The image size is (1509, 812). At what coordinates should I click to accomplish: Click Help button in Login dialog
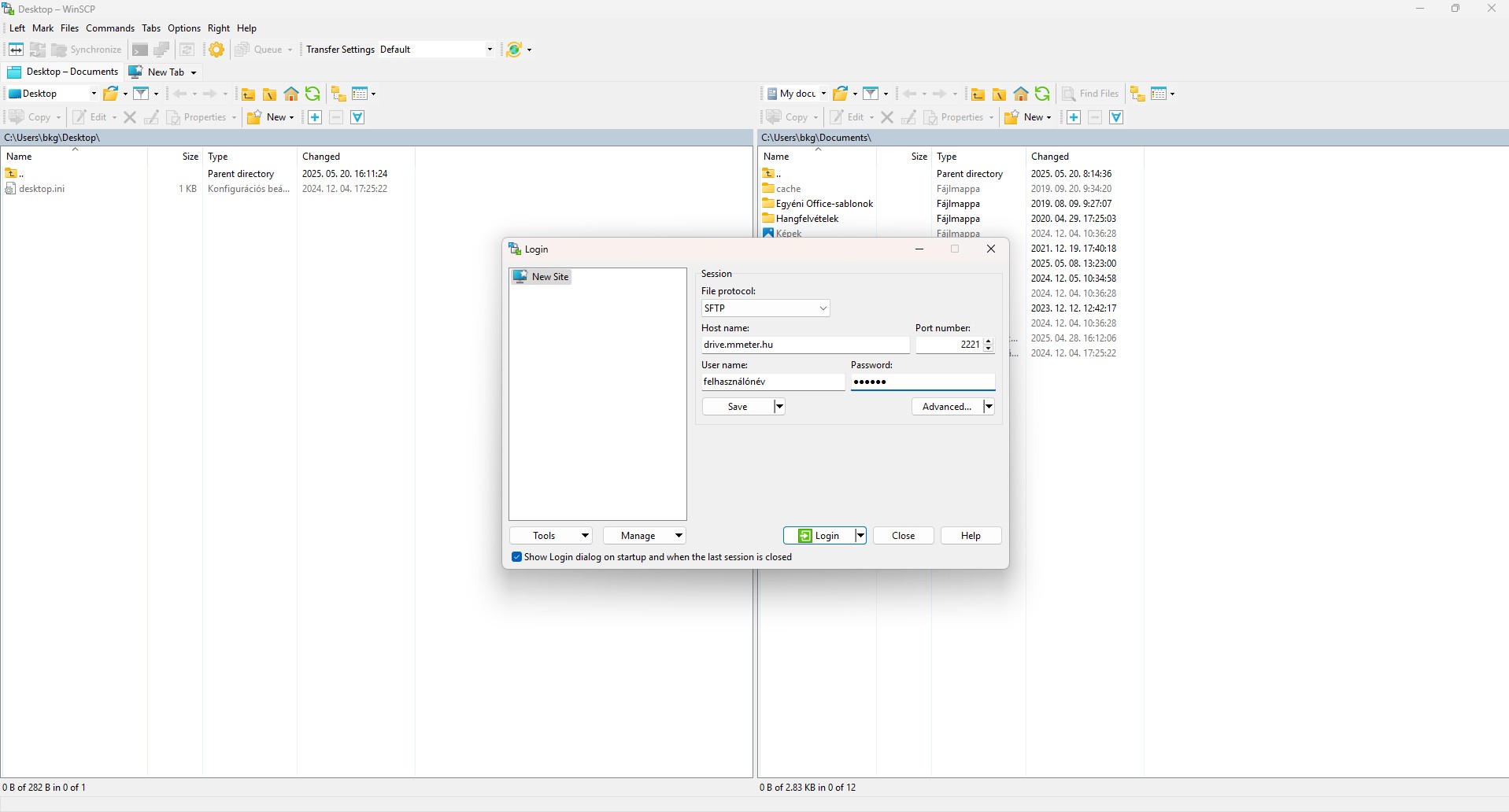click(x=971, y=536)
